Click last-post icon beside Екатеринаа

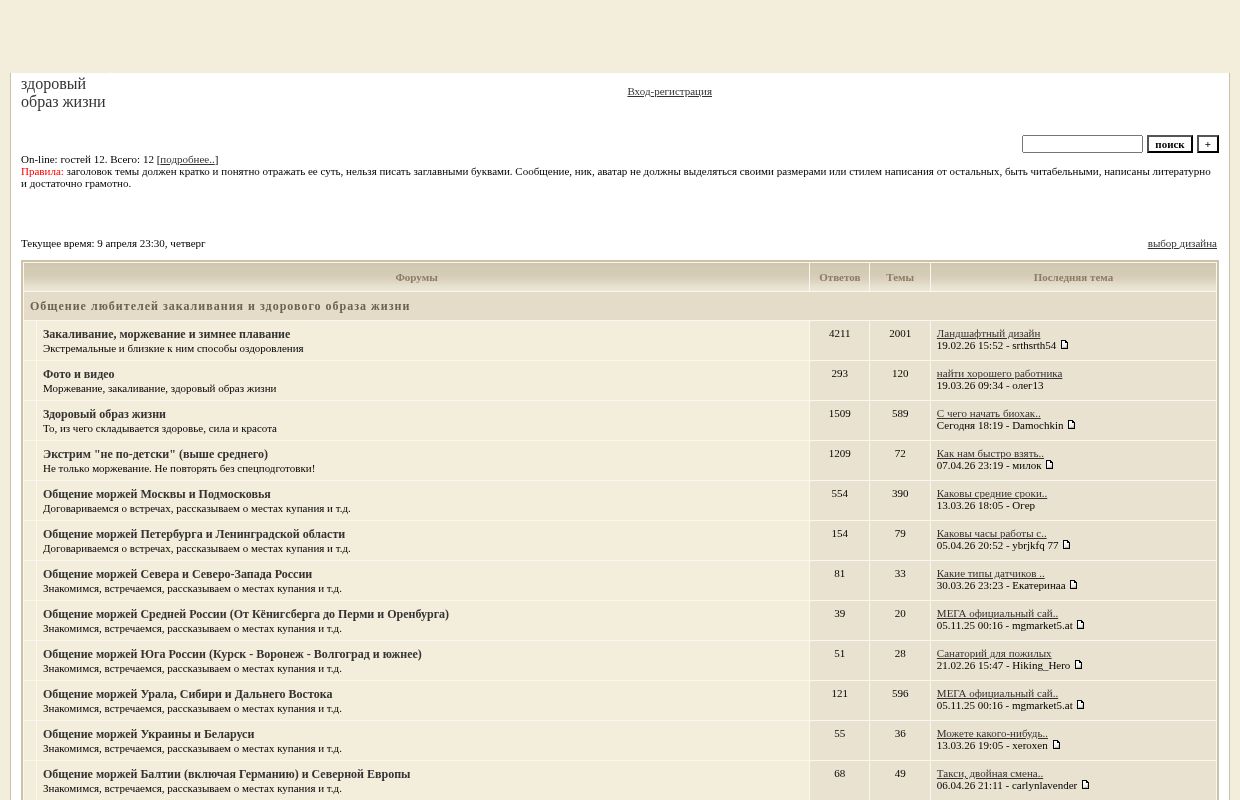tap(1073, 585)
